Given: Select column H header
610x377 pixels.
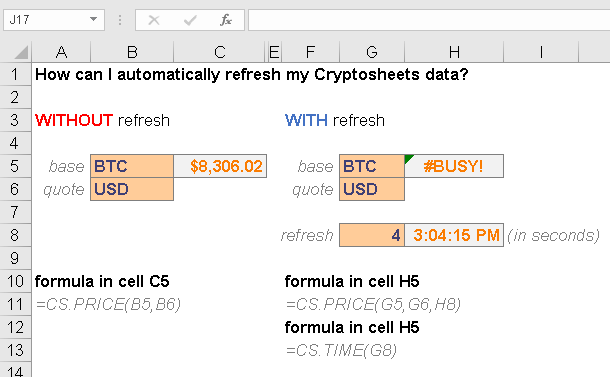Looking at the screenshot, I should click(454, 52).
